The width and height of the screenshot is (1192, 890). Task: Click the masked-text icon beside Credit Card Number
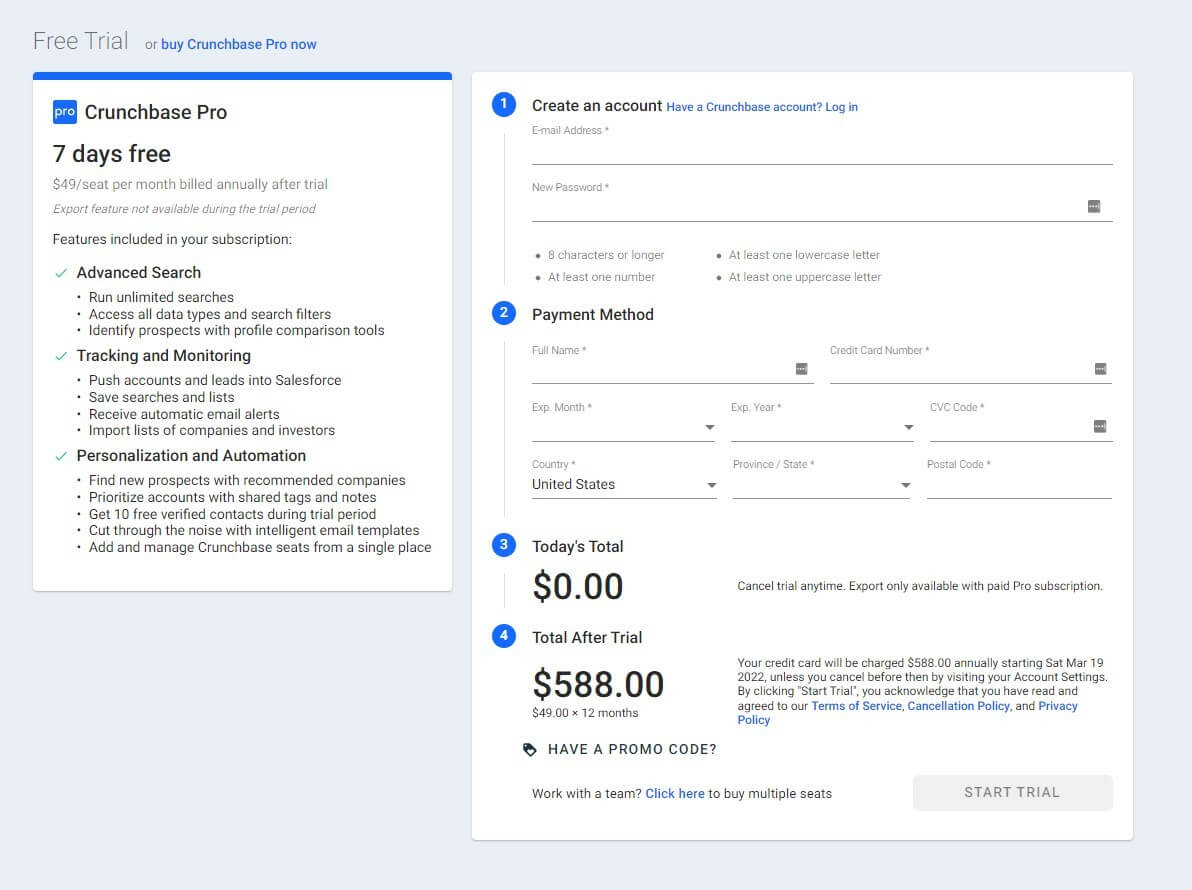pos(1102,368)
